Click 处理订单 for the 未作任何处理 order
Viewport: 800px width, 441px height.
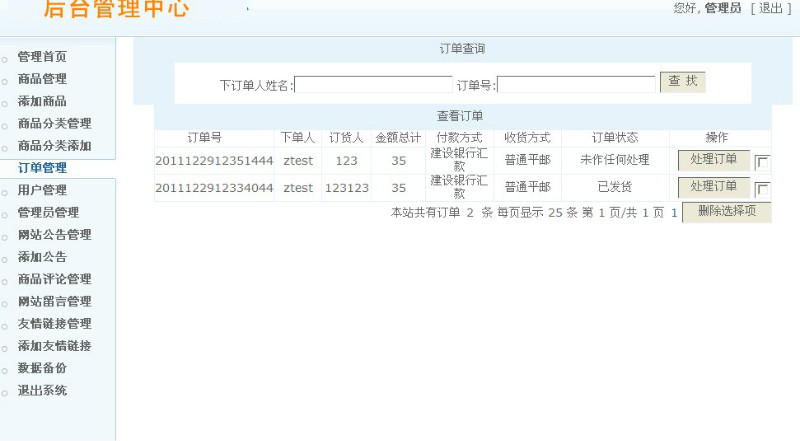(713, 160)
